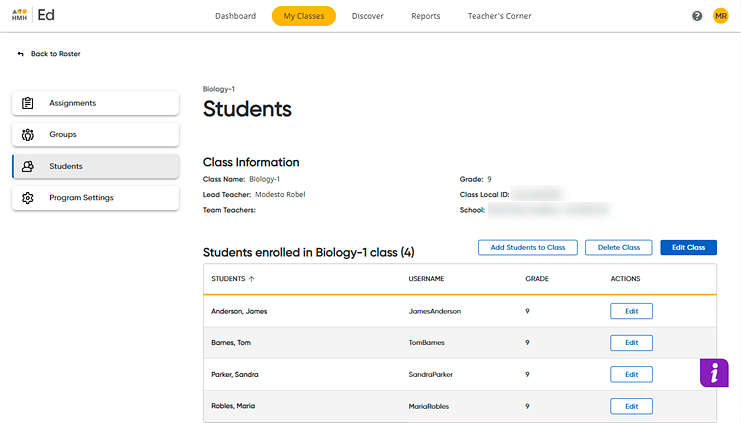Click the Biology-1 breadcrumb above Students
The width and height of the screenshot is (741, 423).
(218, 89)
